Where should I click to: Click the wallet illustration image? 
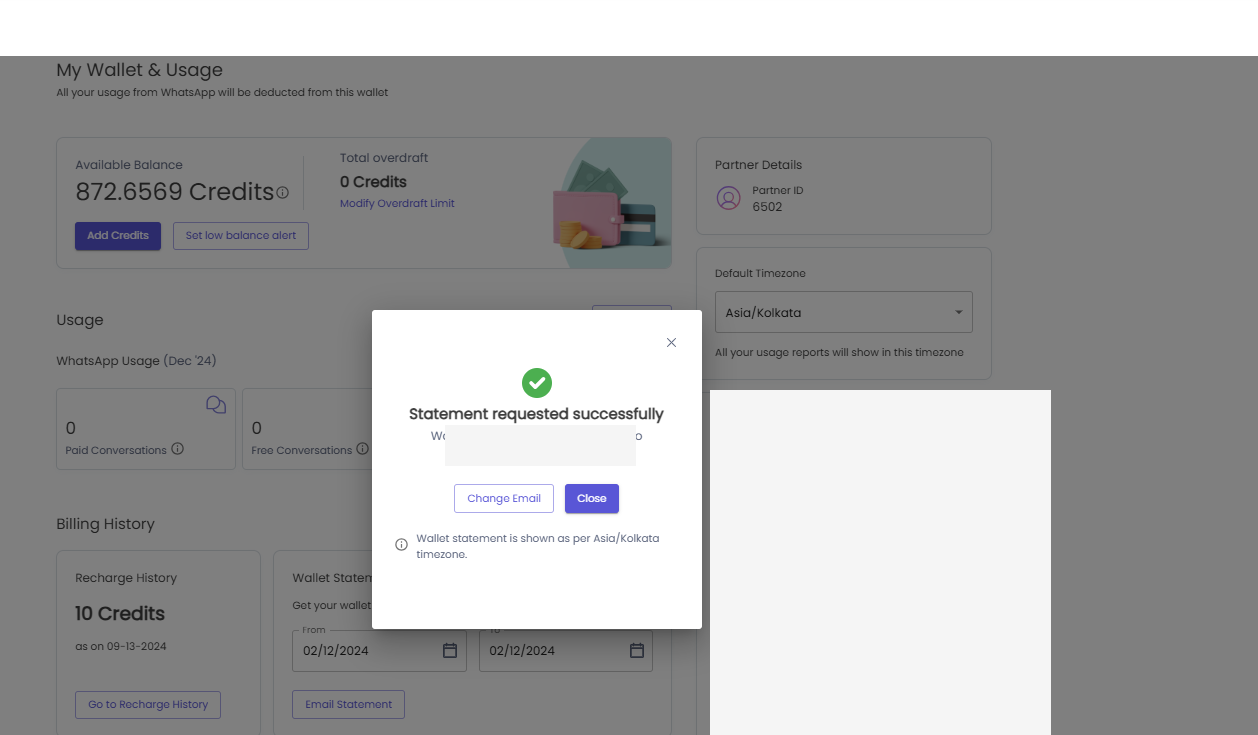(x=611, y=203)
